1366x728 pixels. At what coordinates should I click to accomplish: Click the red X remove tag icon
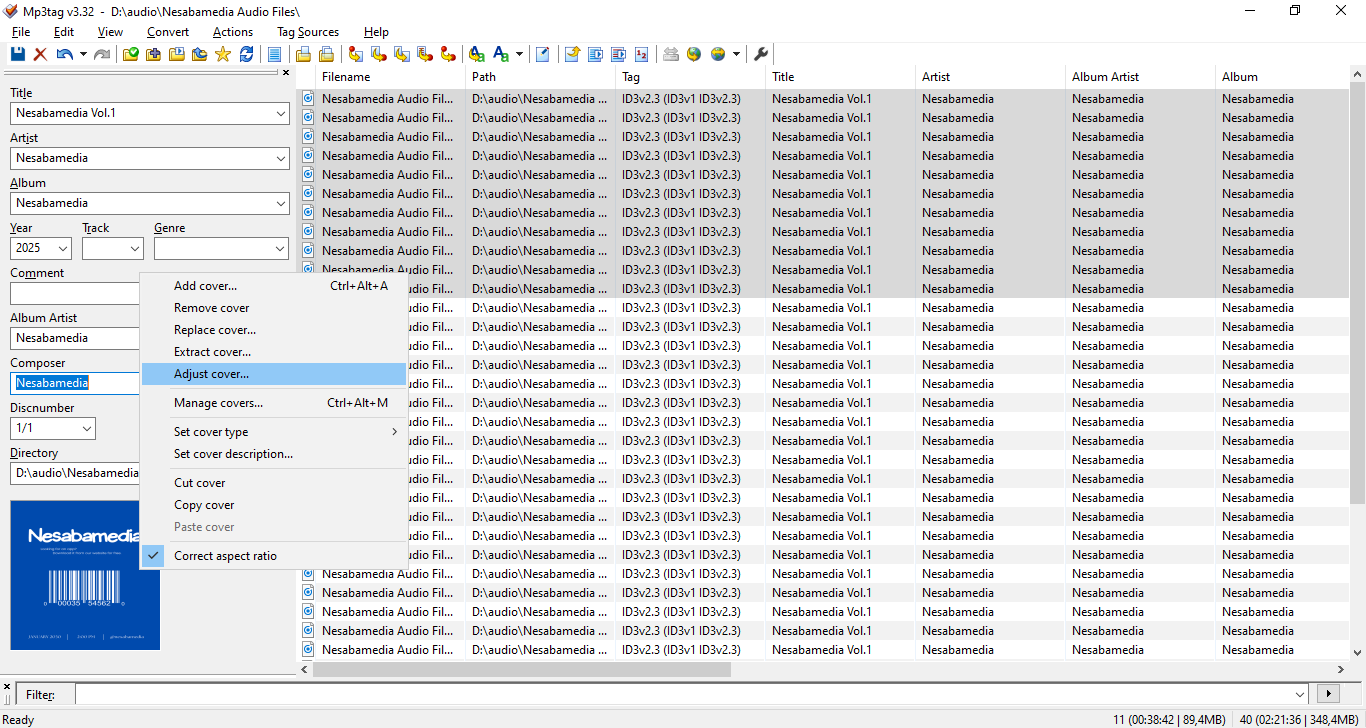(41, 54)
